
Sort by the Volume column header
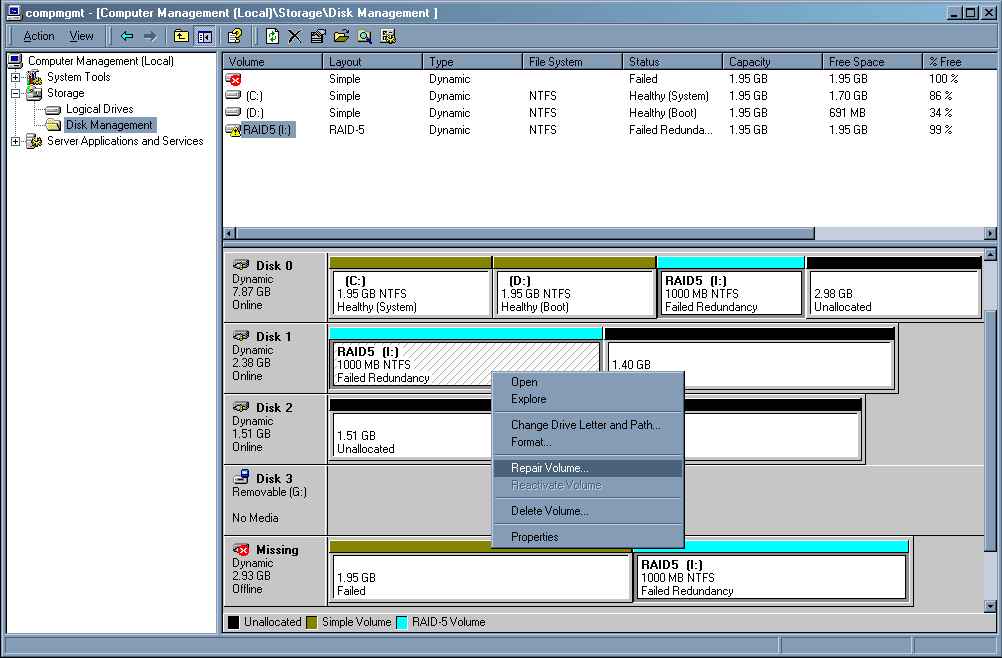click(273, 62)
